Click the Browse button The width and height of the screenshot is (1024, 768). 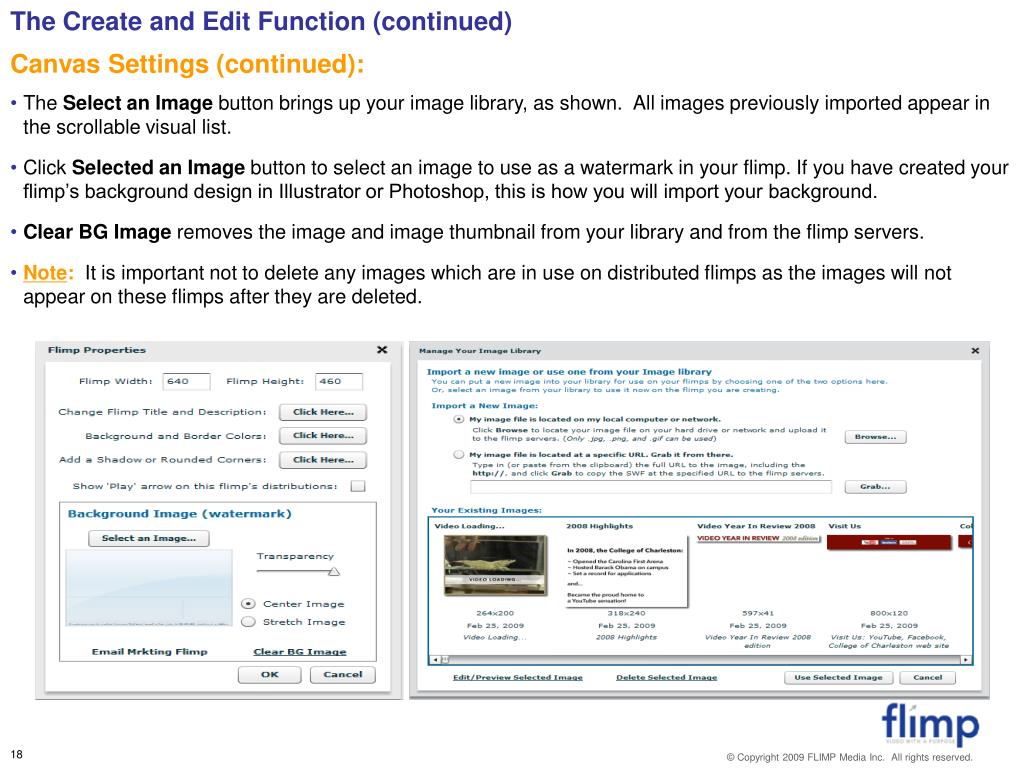[x=875, y=437]
